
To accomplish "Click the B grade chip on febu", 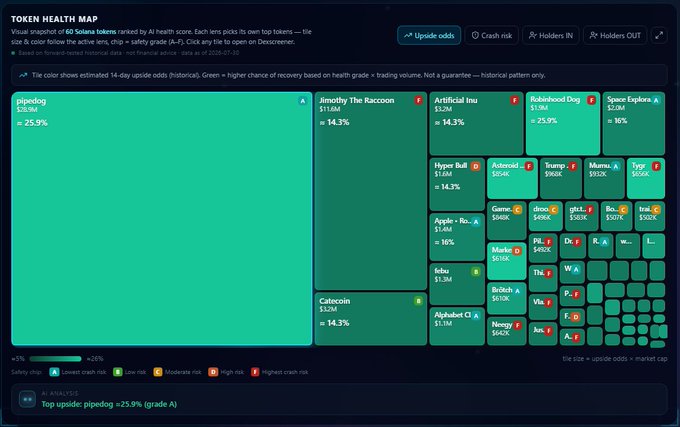I will point(476,272).
